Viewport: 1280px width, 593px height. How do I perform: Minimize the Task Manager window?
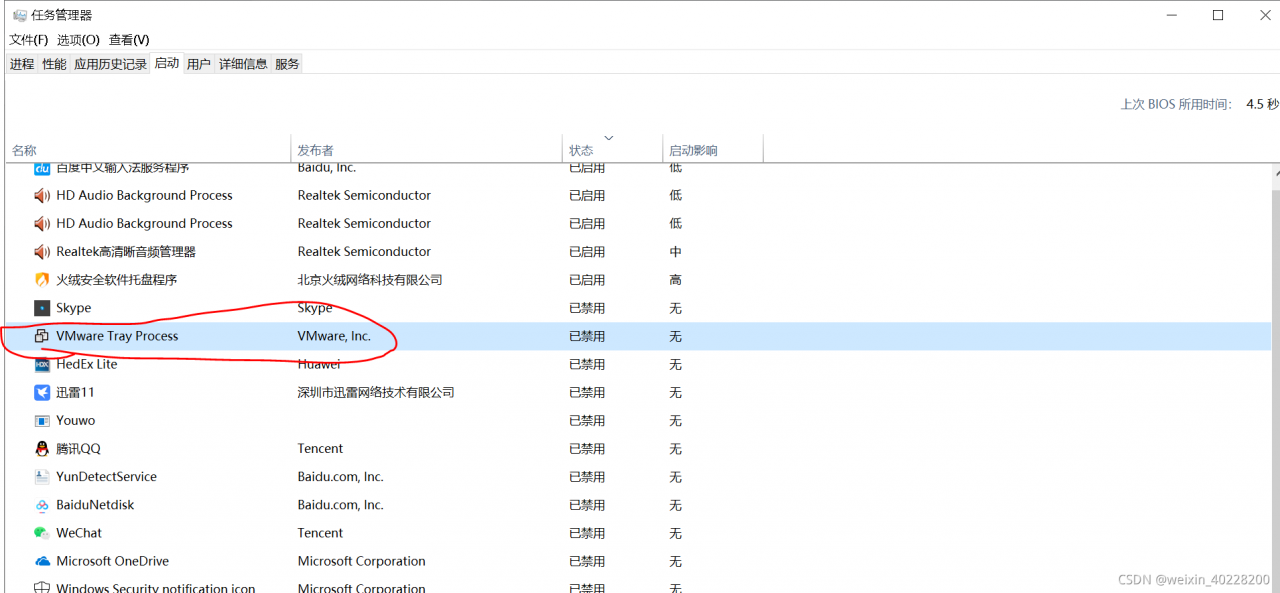[x=1172, y=15]
